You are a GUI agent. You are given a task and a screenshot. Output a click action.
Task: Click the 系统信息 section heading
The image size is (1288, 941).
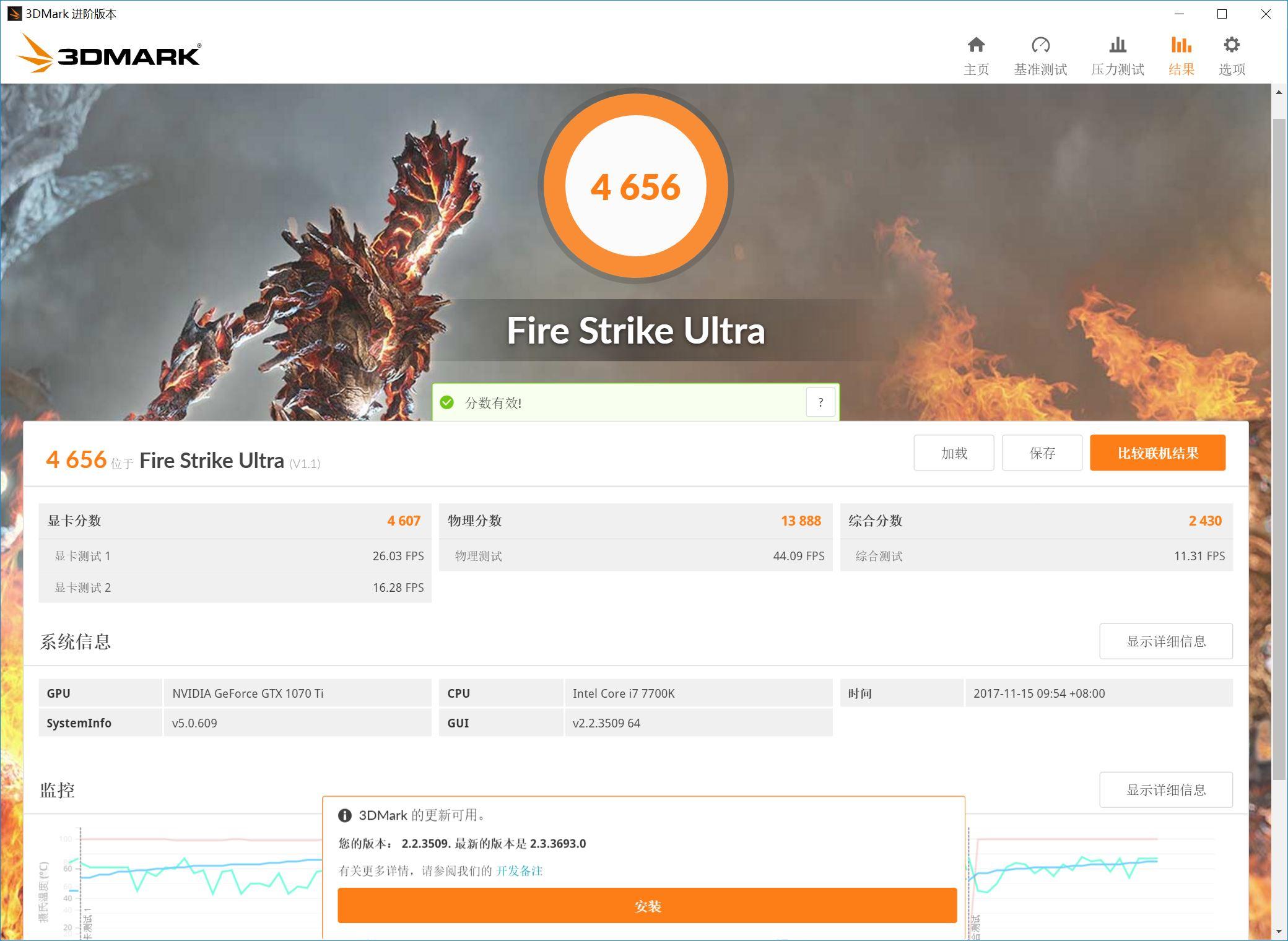click(76, 642)
